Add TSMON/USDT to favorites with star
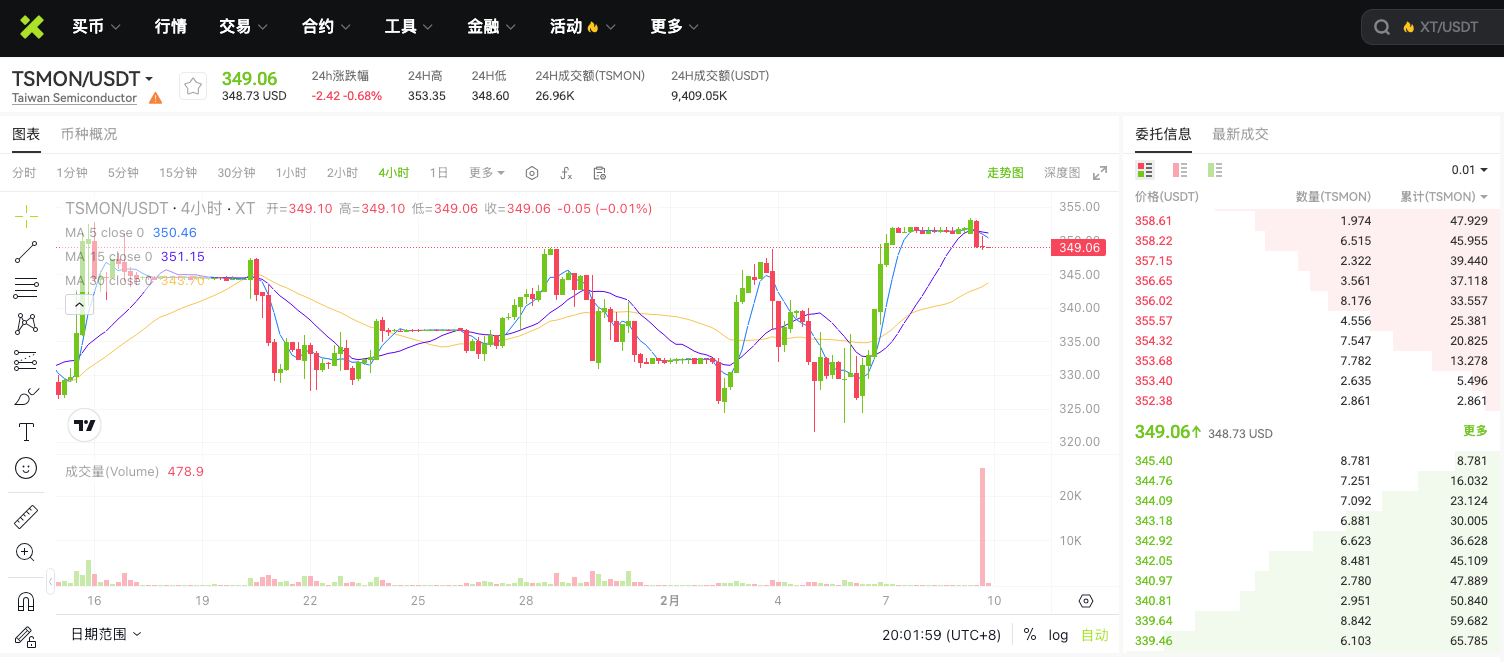 tap(193, 87)
